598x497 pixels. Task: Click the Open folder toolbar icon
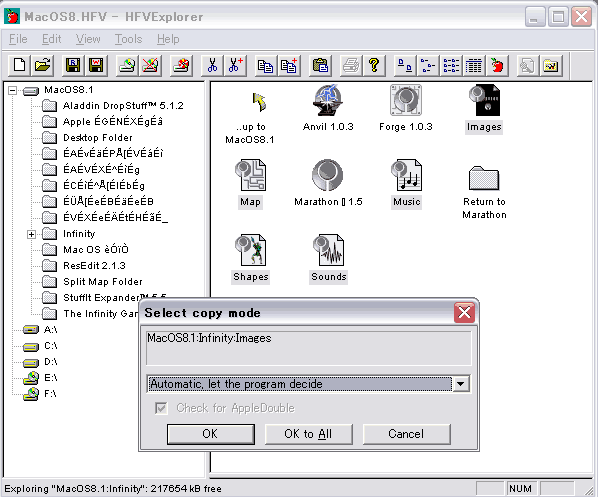coord(42,65)
